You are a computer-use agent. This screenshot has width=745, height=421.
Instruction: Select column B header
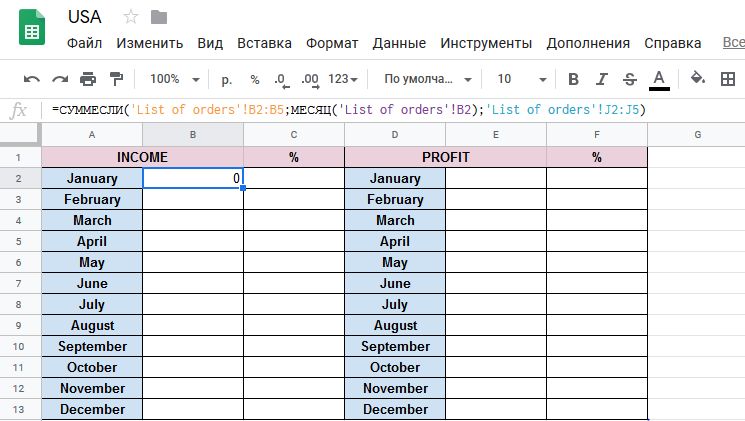(193, 135)
